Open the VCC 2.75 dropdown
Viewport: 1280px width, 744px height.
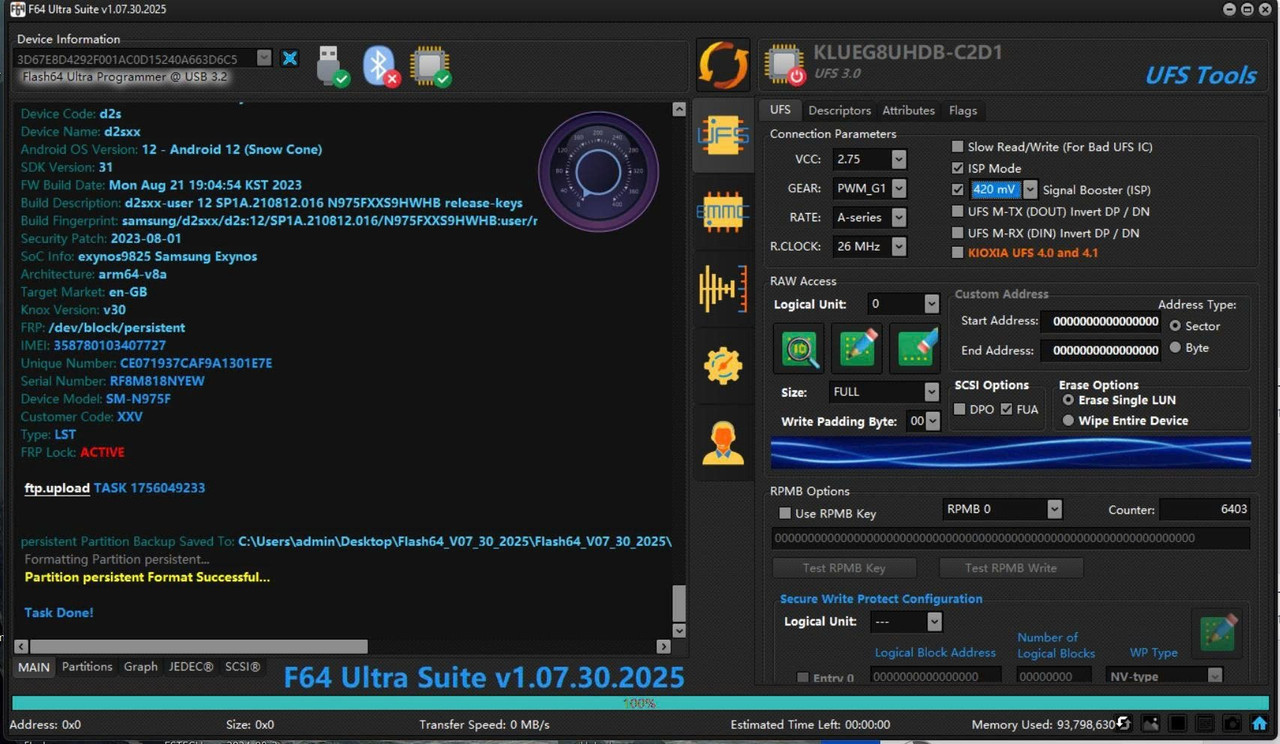pyautogui.click(x=898, y=159)
